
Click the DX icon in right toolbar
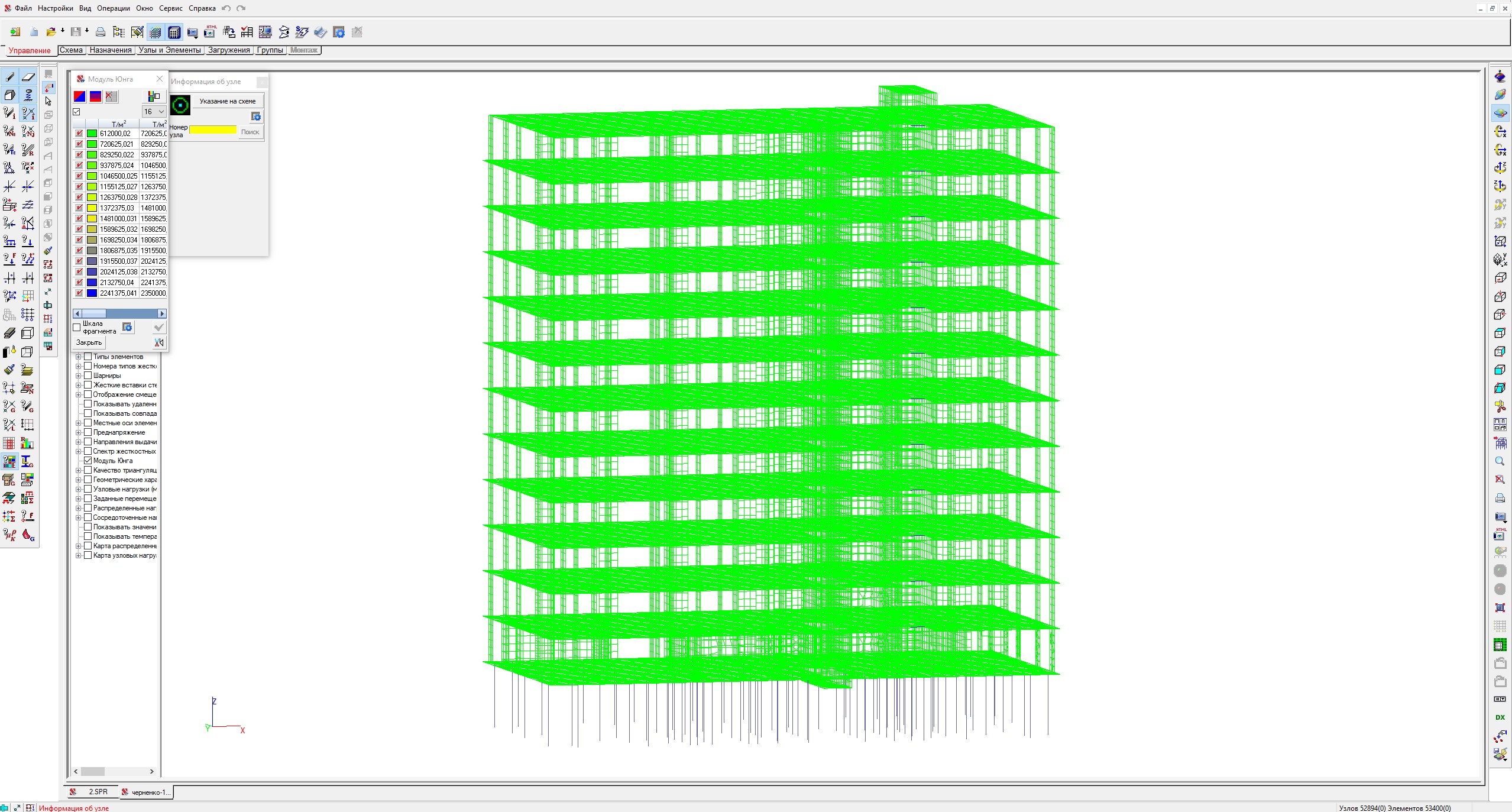pyautogui.click(x=1500, y=717)
